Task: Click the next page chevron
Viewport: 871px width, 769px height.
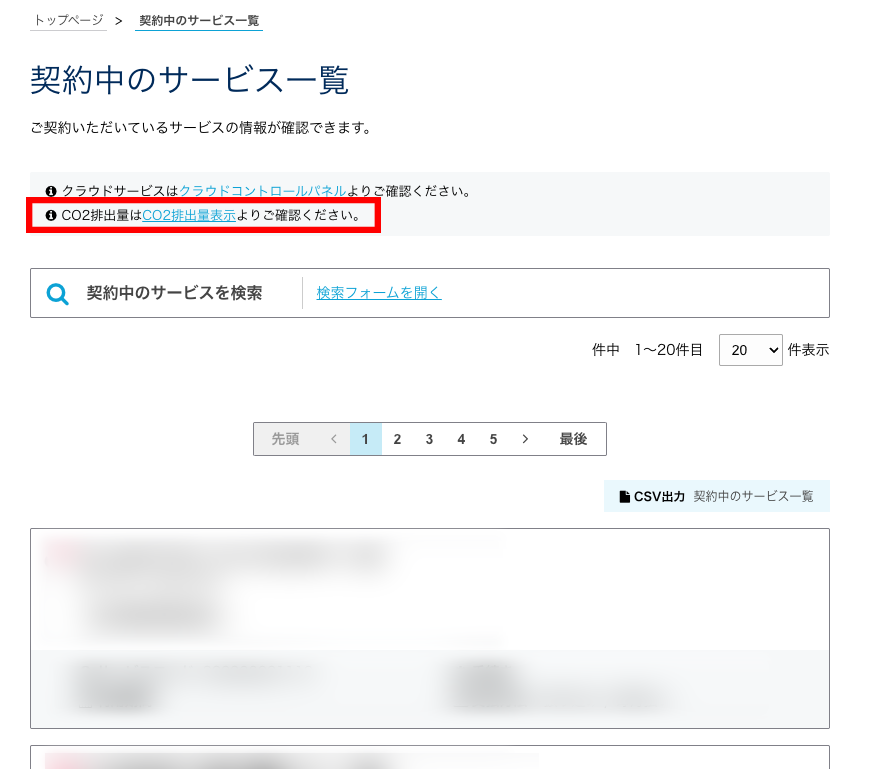Action: coord(525,439)
